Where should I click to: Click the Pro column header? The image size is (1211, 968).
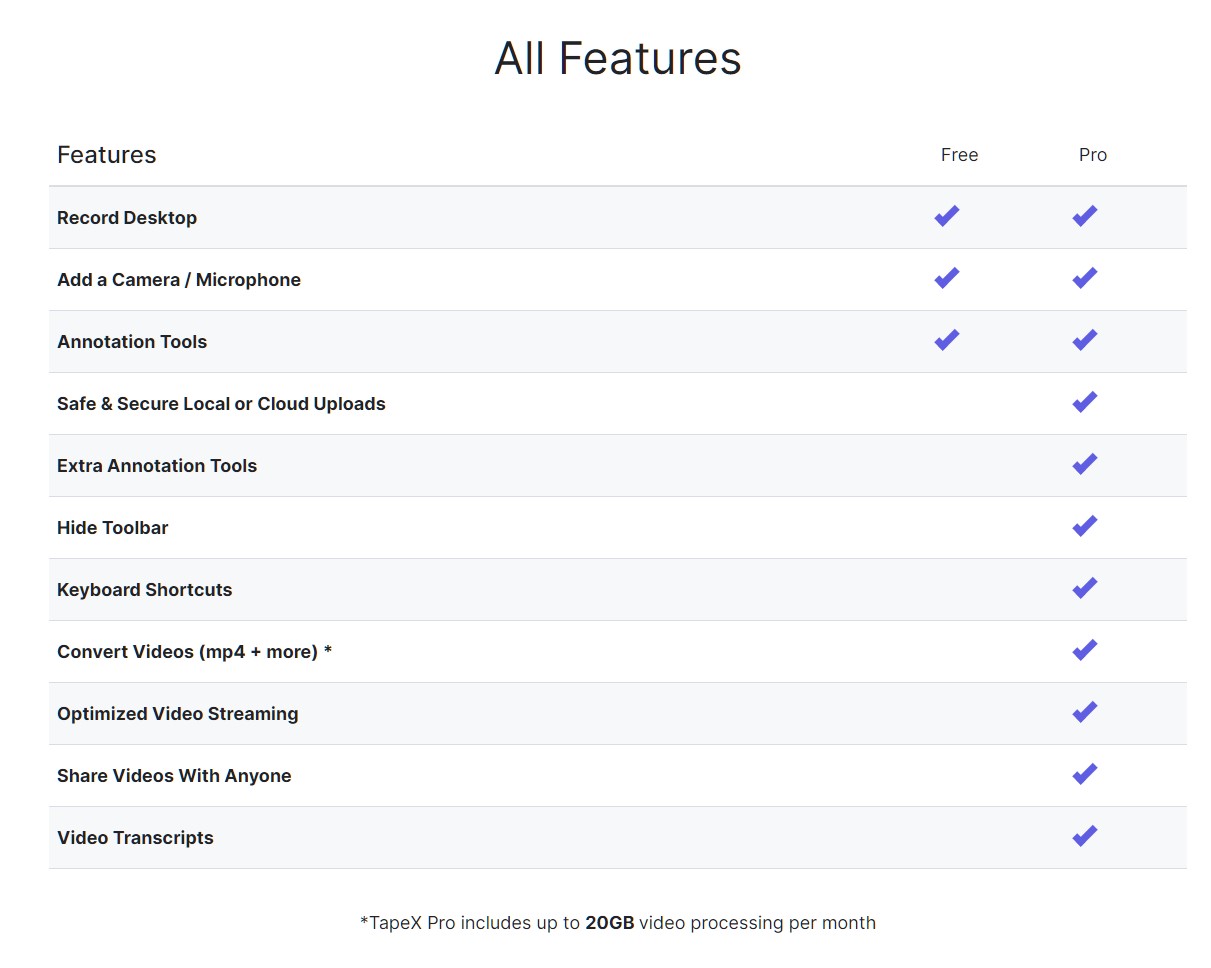pos(1092,155)
